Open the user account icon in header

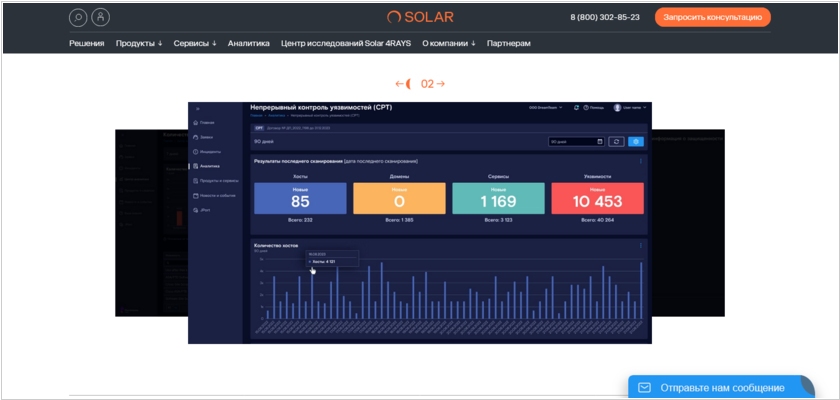[x=101, y=18]
